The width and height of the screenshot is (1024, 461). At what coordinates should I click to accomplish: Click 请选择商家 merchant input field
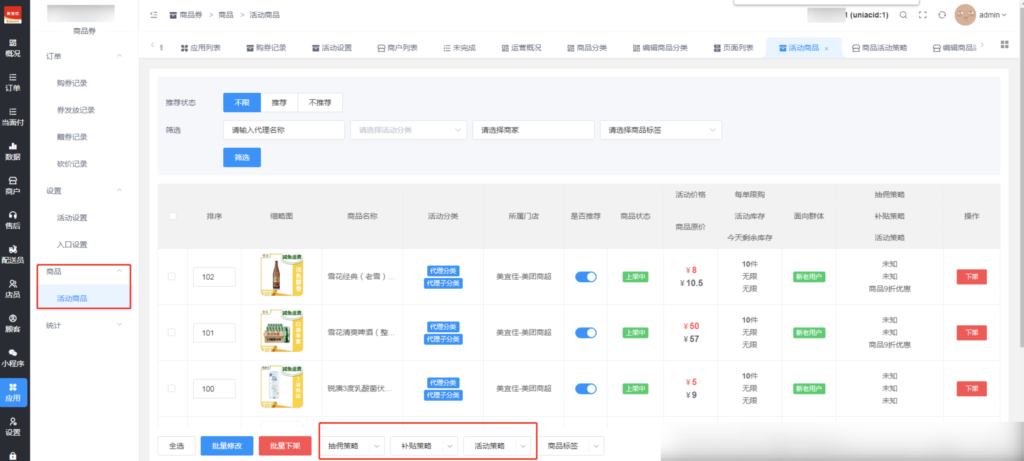pyautogui.click(x=534, y=130)
